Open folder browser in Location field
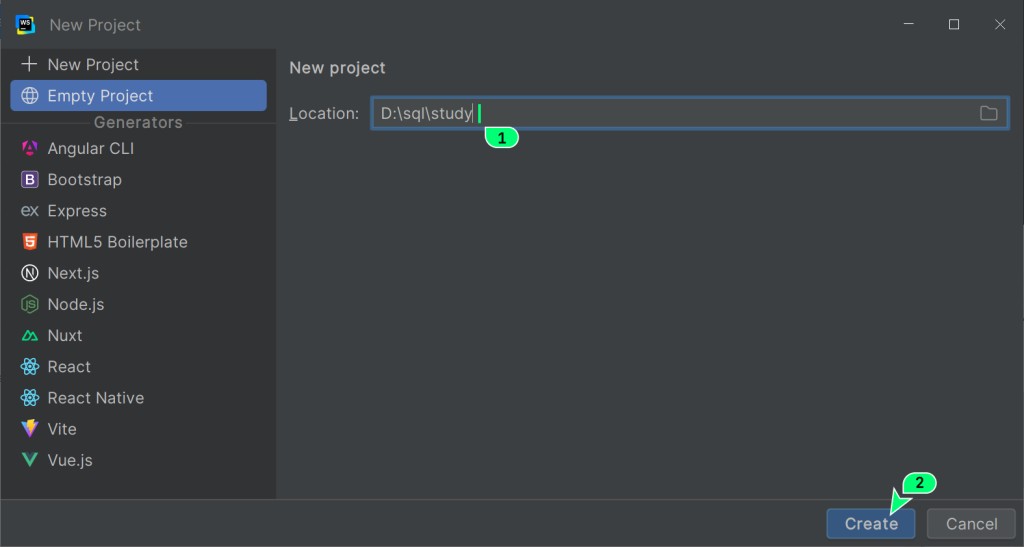The width and height of the screenshot is (1024, 547). pos(988,113)
